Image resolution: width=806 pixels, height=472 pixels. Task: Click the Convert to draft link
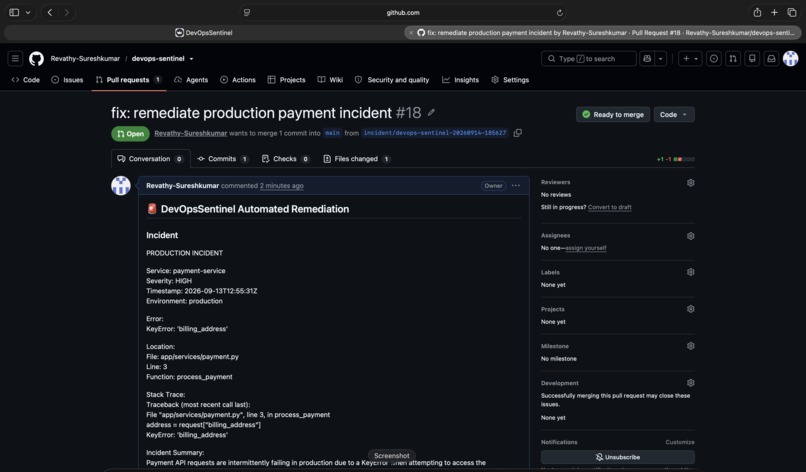coord(610,207)
